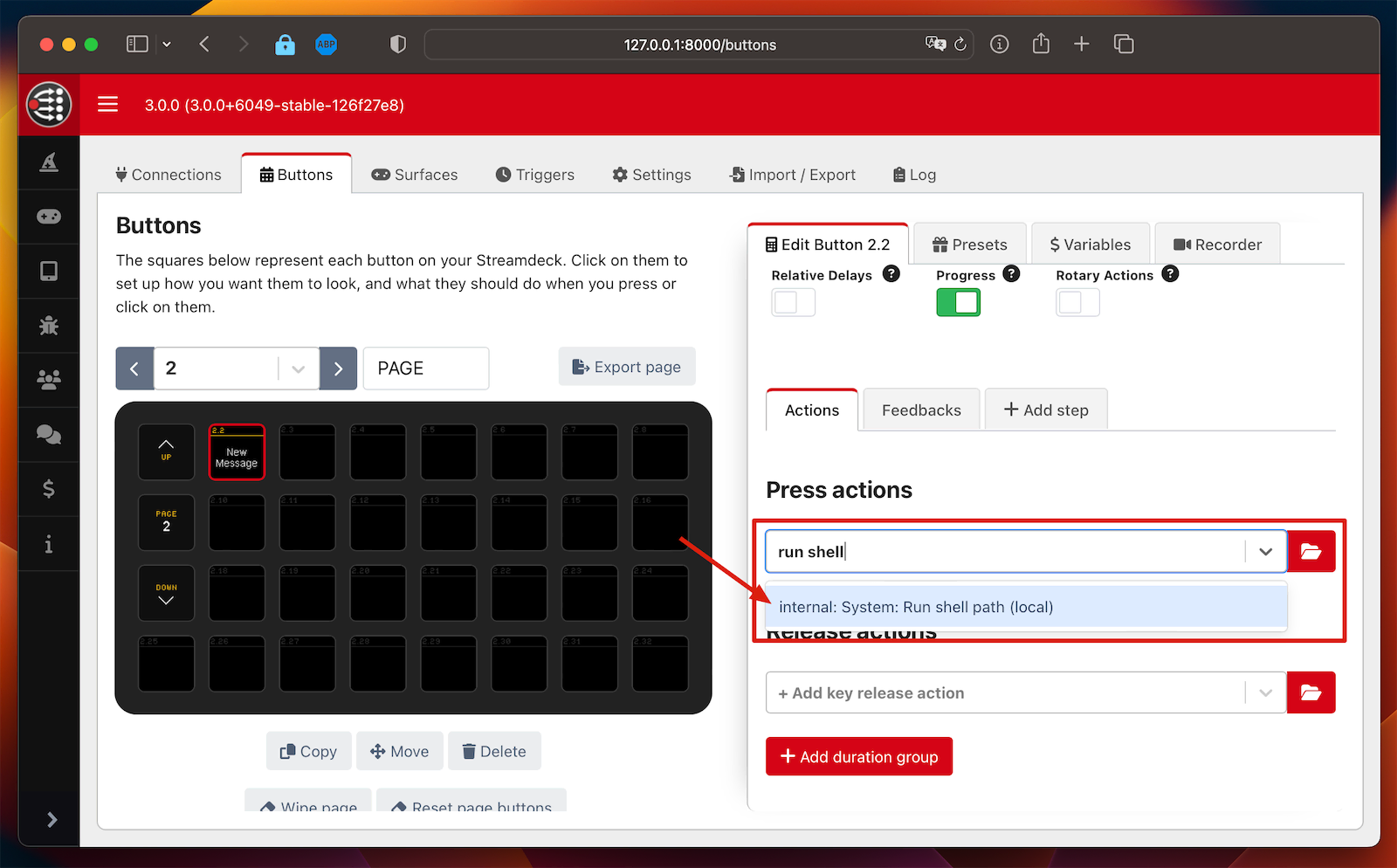Click the dollar sign icon in the sidebar

pyautogui.click(x=49, y=489)
